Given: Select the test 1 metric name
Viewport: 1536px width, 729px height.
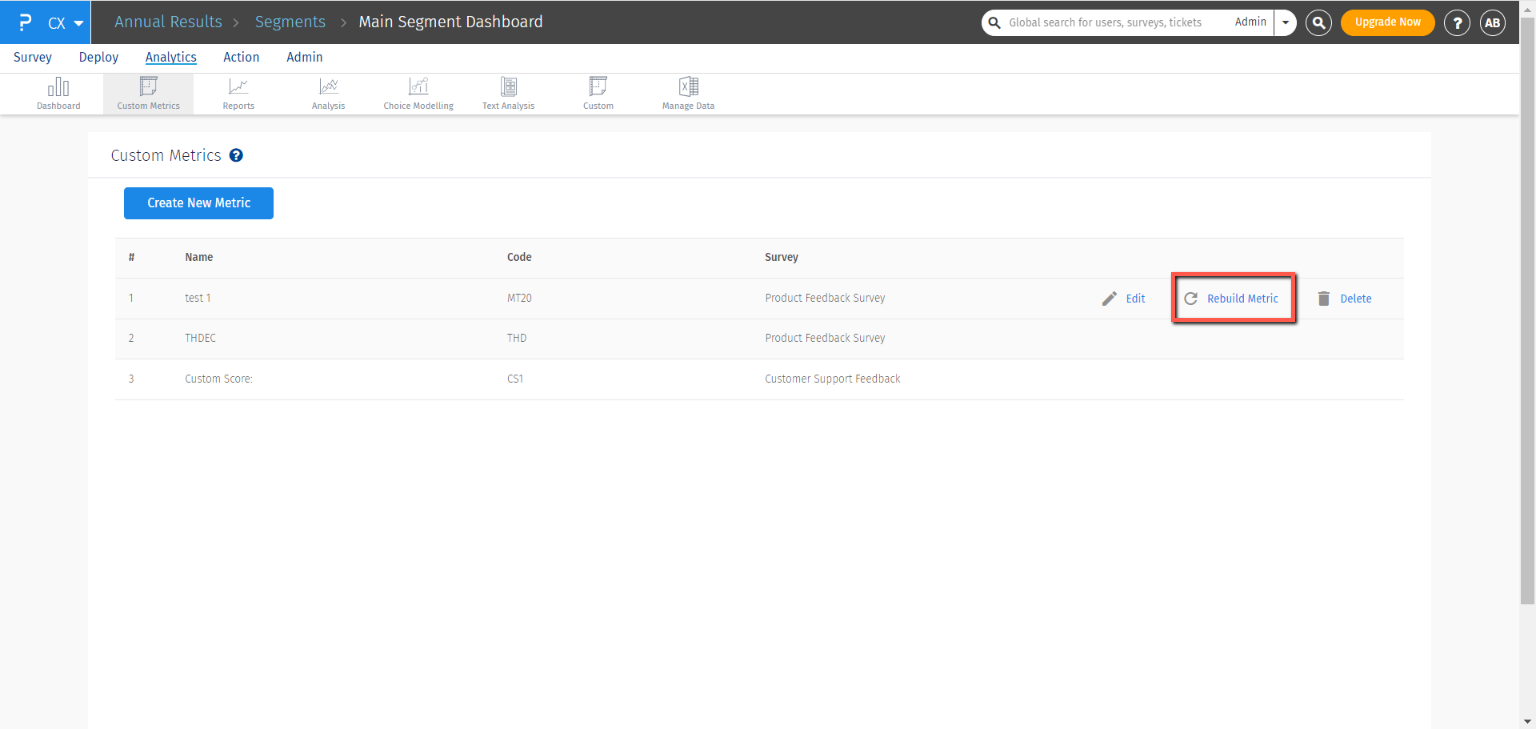Looking at the screenshot, I should (198, 298).
